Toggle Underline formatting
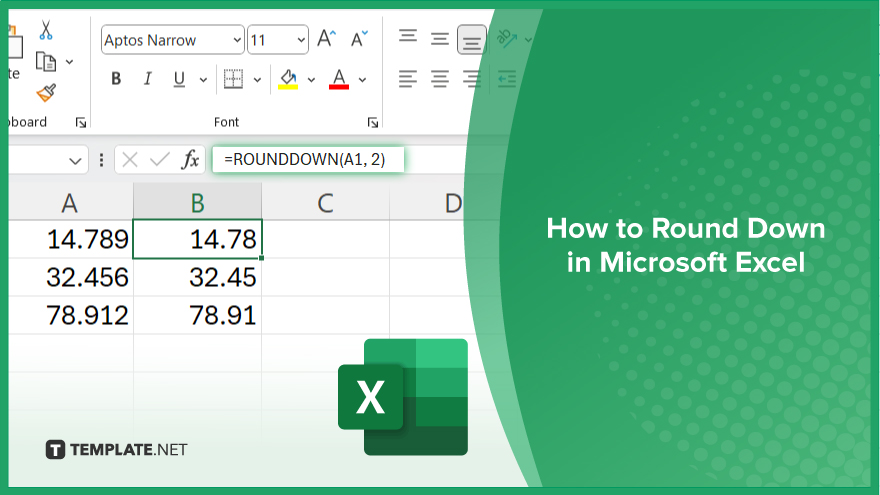 (x=179, y=79)
